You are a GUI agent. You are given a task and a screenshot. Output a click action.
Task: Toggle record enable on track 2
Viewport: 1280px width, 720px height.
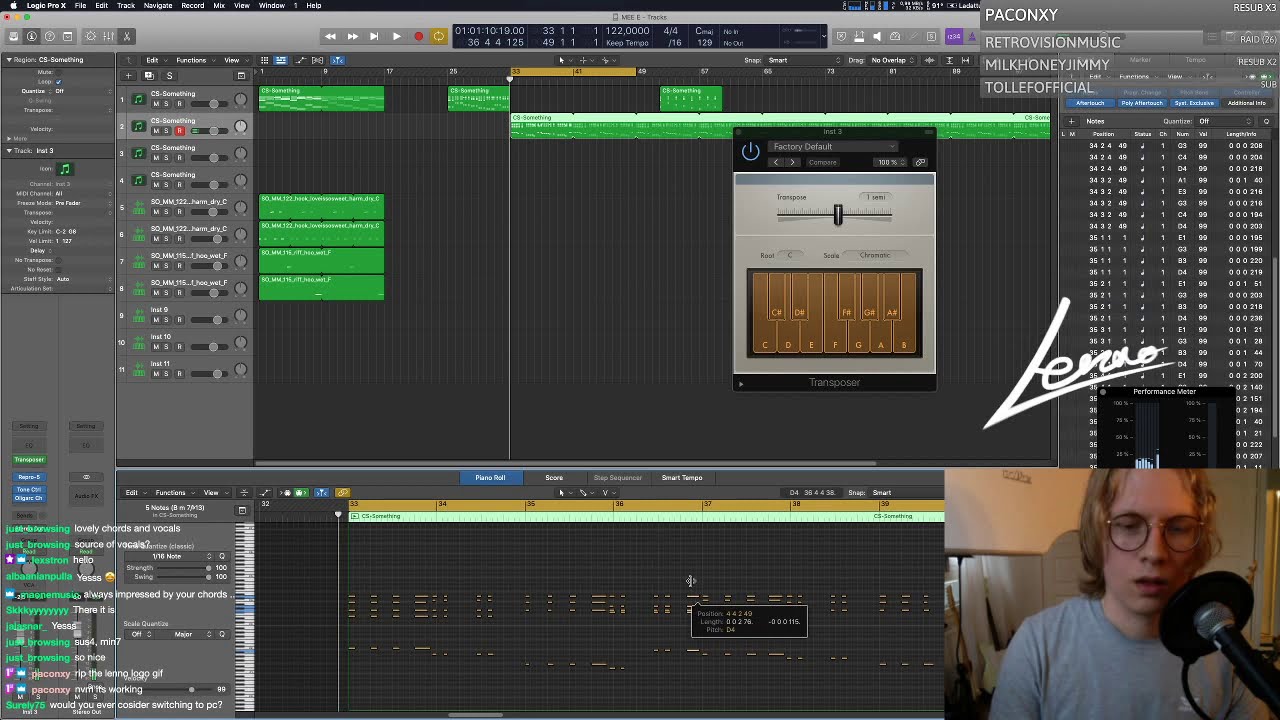click(x=180, y=131)
